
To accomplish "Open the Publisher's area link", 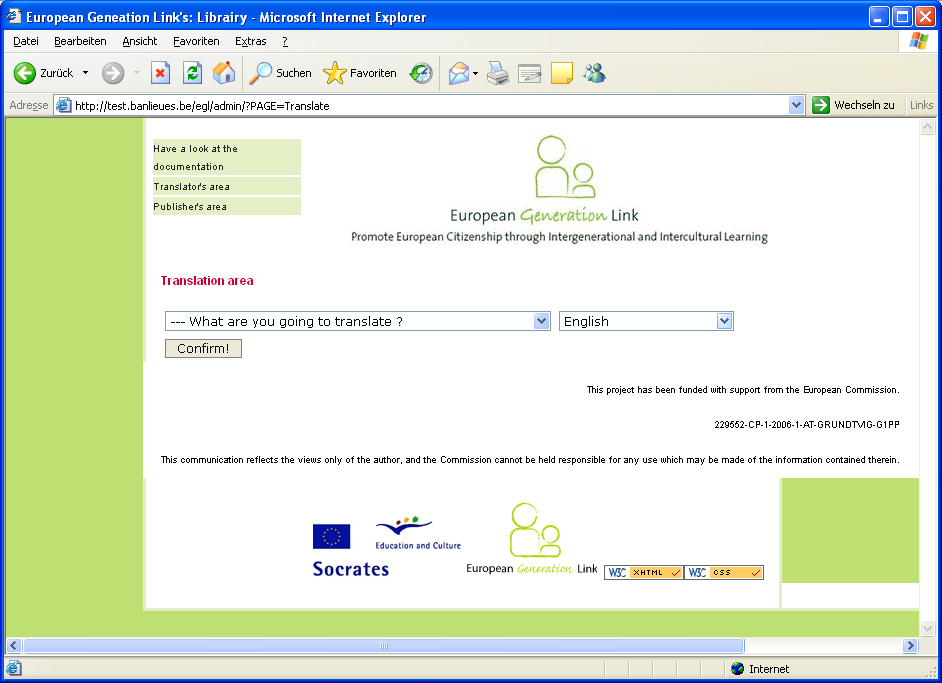I will [226, 206].
